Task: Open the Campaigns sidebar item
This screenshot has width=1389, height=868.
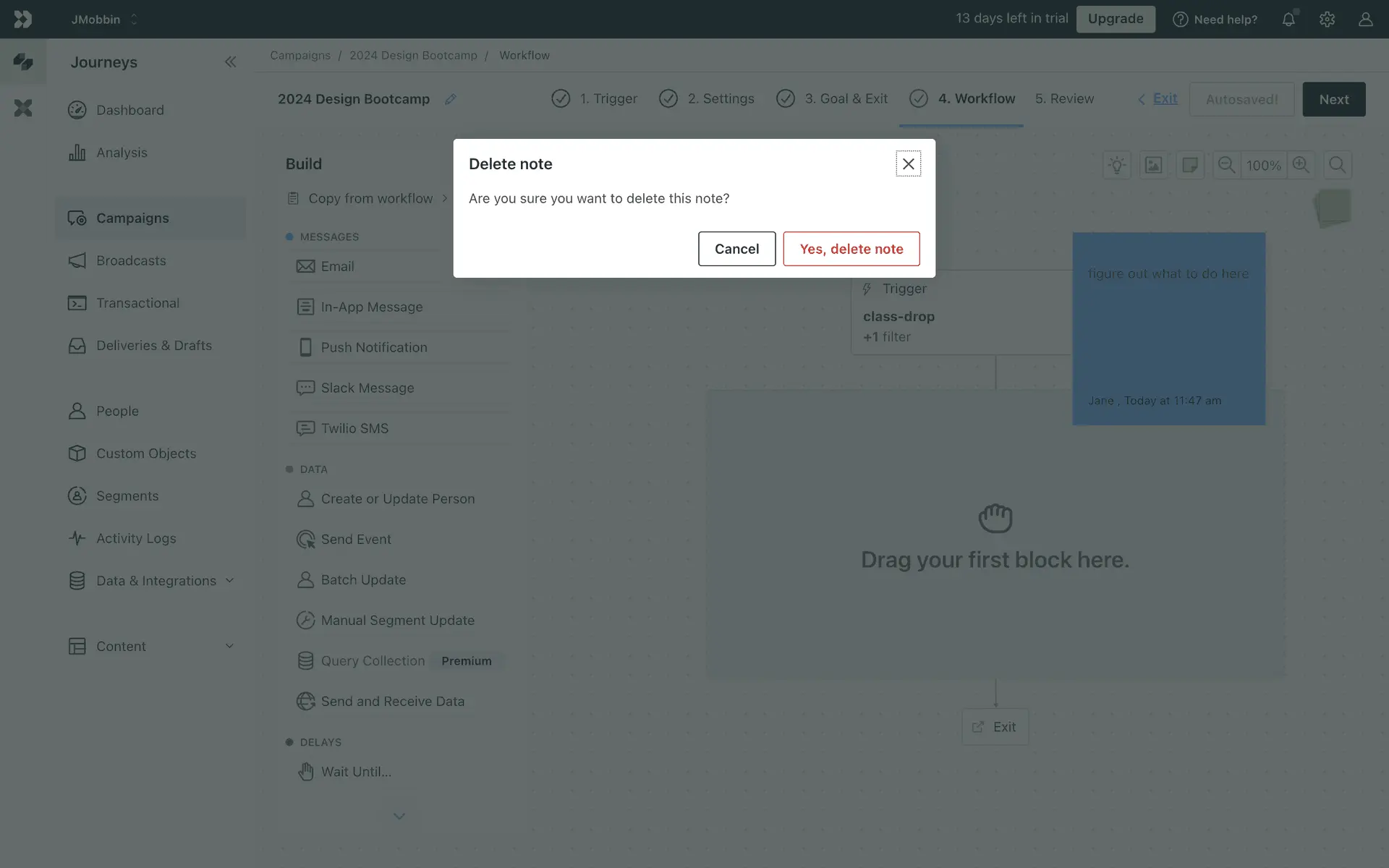Action: [x=132, y=218]
